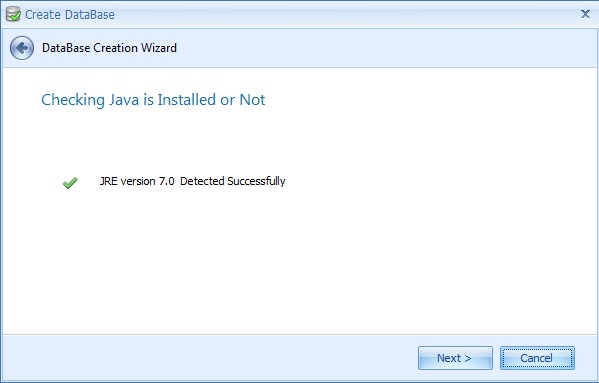Screen dimensions: 599x383
Task: Select the DataBase Creation Wizard header label
Action: [x=109, y=48]
